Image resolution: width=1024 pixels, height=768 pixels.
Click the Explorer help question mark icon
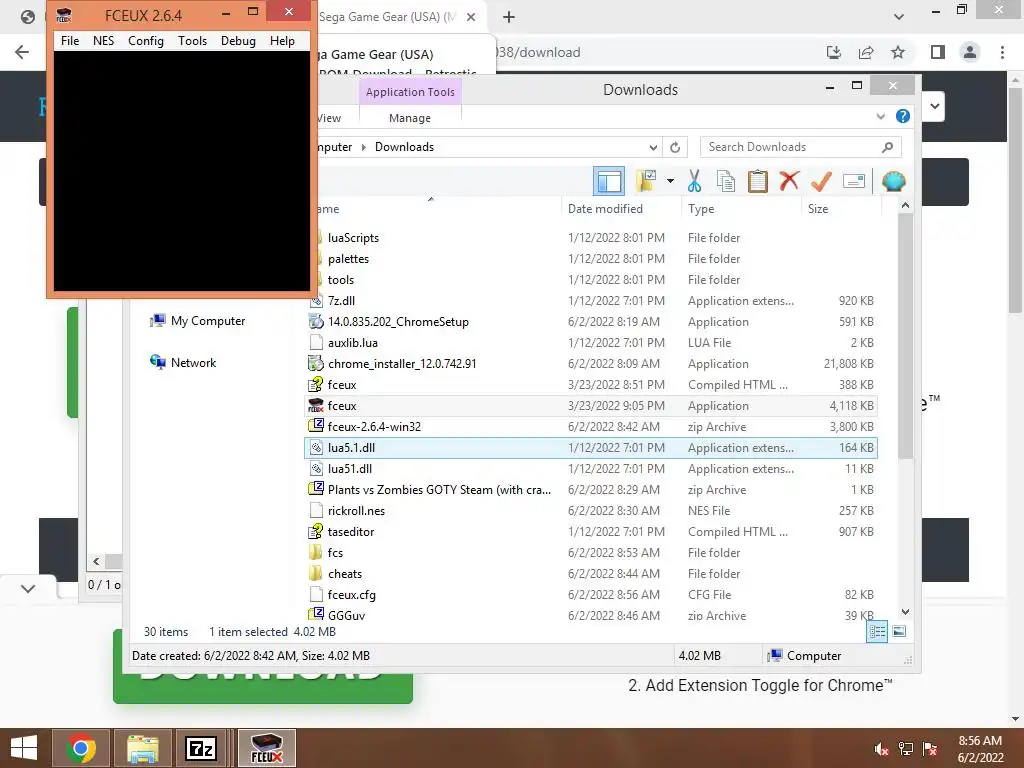click(x=903, y=116)
